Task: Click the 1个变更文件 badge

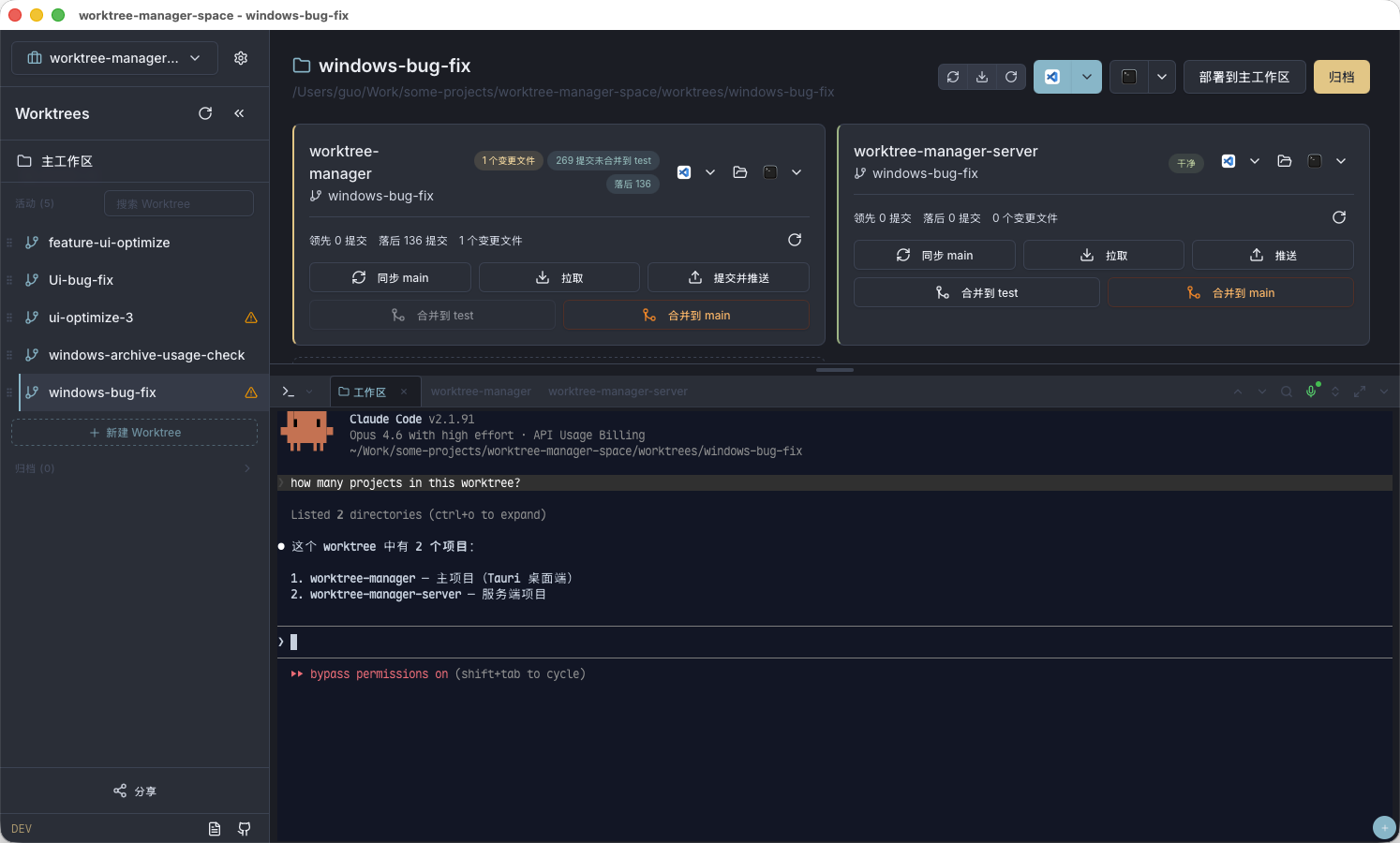Action: [x=509, y=160]
